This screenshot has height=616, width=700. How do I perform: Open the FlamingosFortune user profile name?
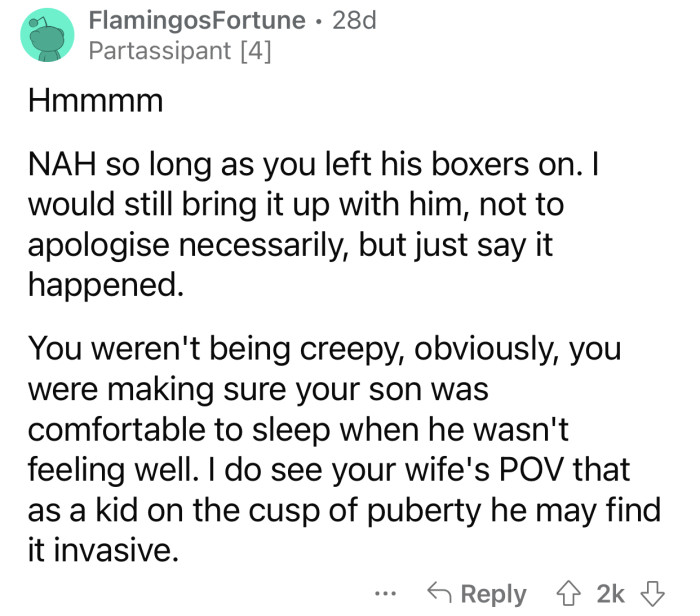pyautogui.click(x=198, y=20)
